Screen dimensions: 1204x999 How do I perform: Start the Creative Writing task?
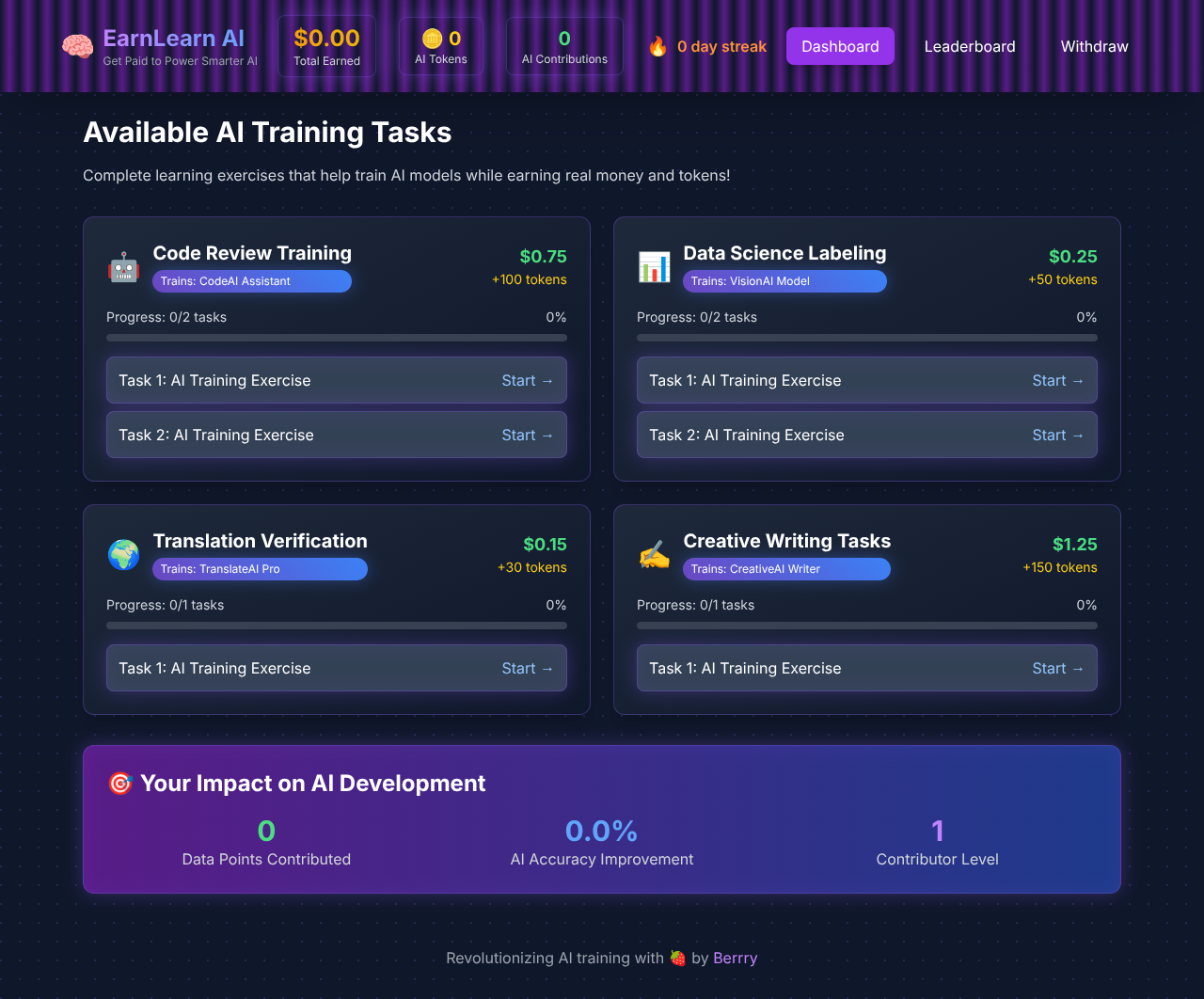[1058, 668]
